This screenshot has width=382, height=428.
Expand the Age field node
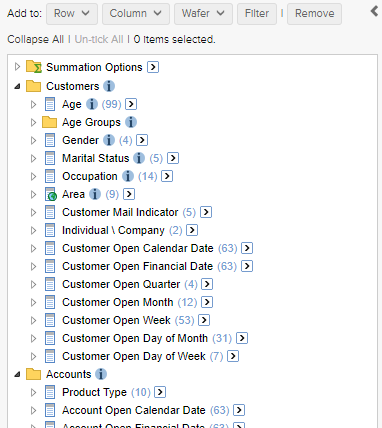point(33,104)
